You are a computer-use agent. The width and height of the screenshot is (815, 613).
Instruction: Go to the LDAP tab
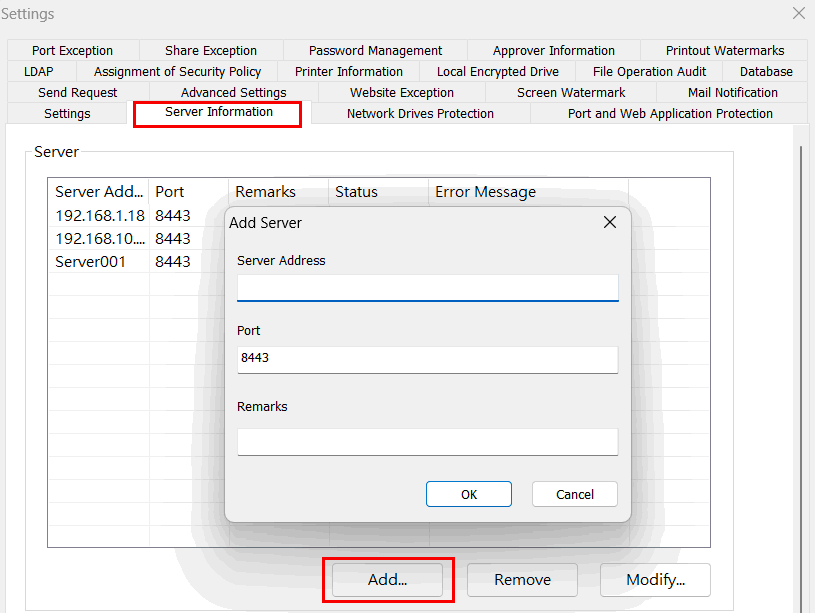pos(39,71)
